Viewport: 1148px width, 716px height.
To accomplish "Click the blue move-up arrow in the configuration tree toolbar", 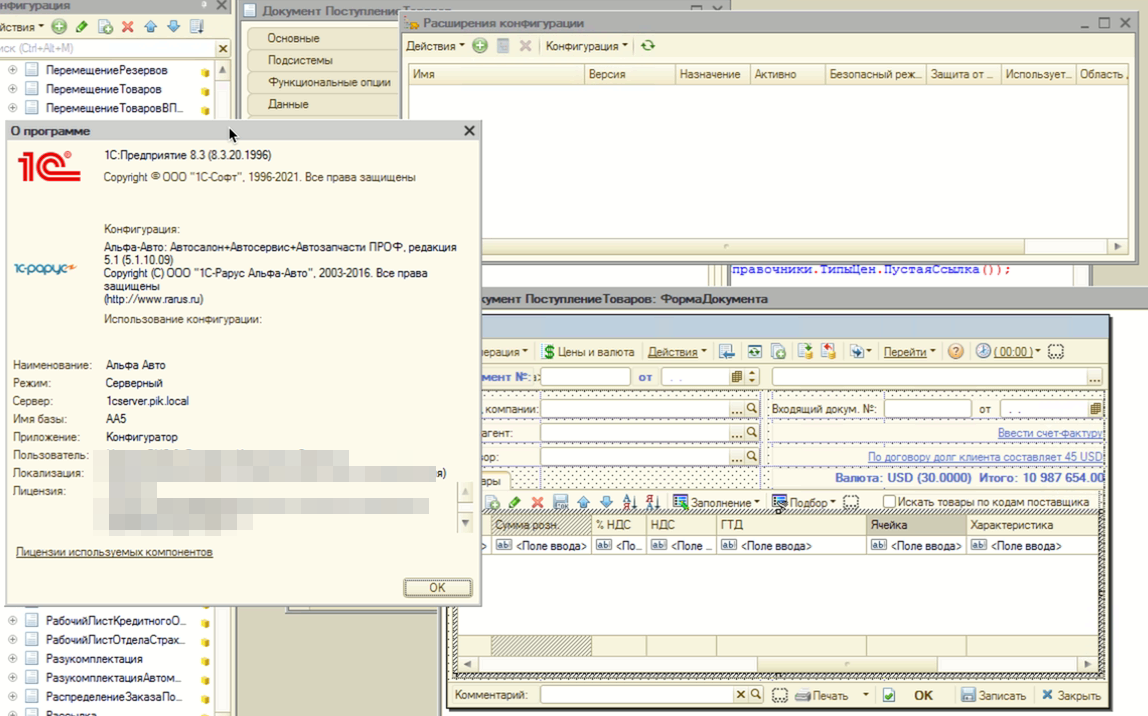I will point(151,27).
